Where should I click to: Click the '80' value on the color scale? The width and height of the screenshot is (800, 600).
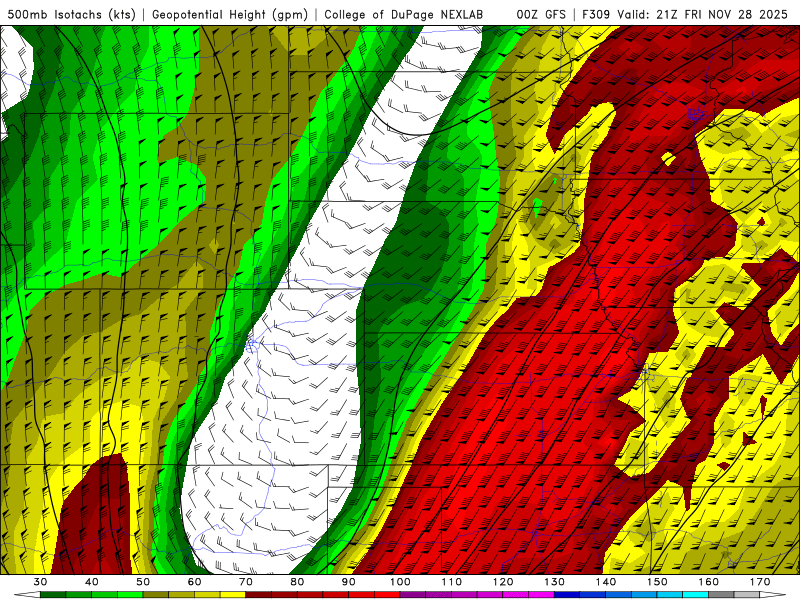point(297,582)
